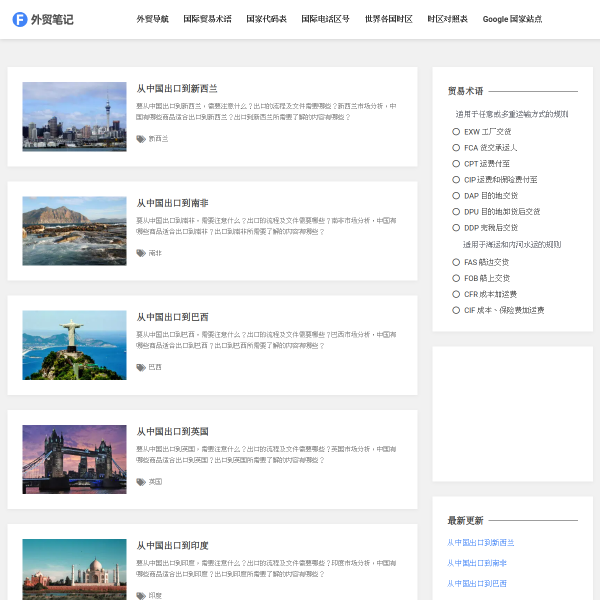Click the 印度 tag link
Image resolution: width=600 pixels, height=600 pixels.
[155, 595]
